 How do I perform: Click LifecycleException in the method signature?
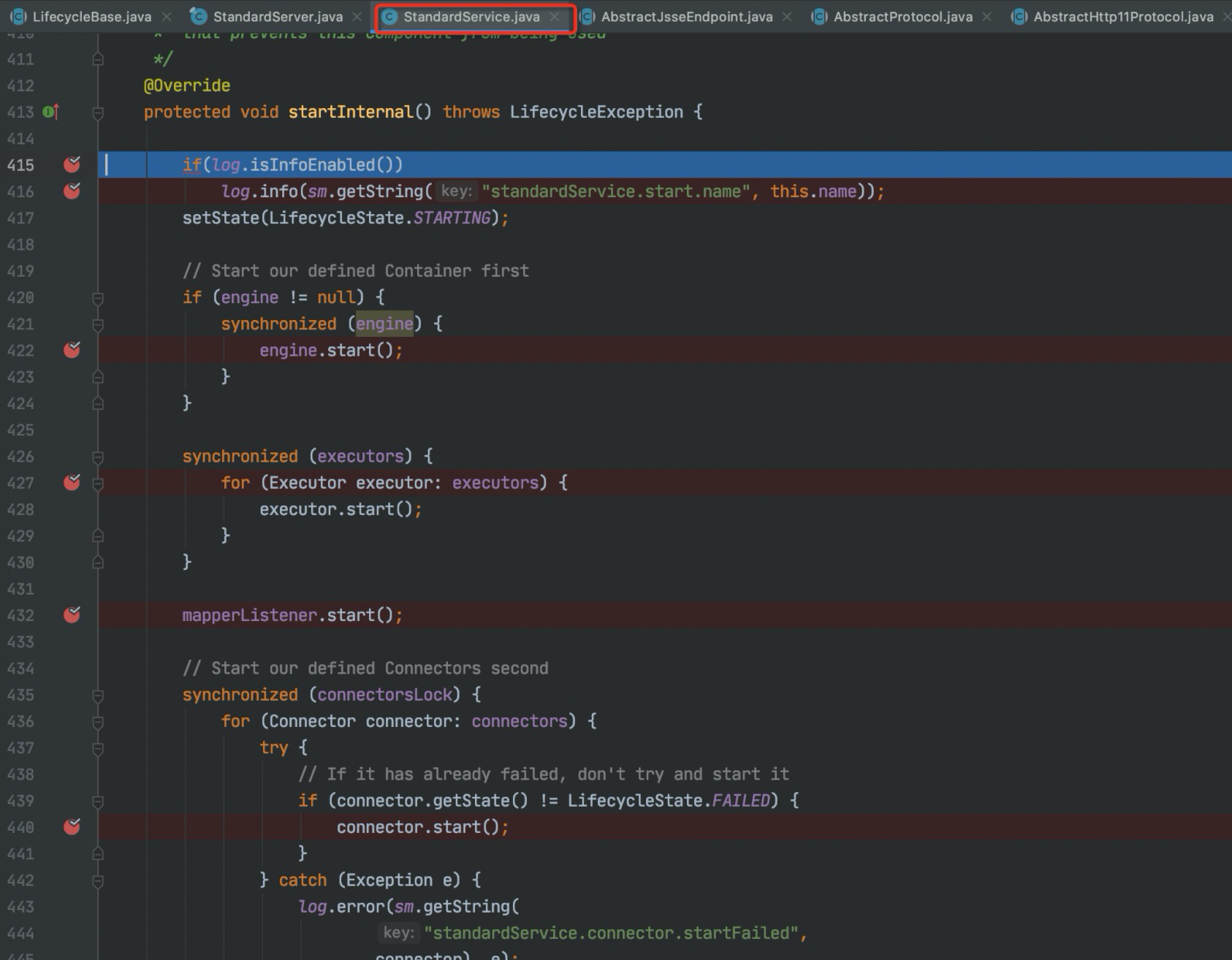(596, 112)
